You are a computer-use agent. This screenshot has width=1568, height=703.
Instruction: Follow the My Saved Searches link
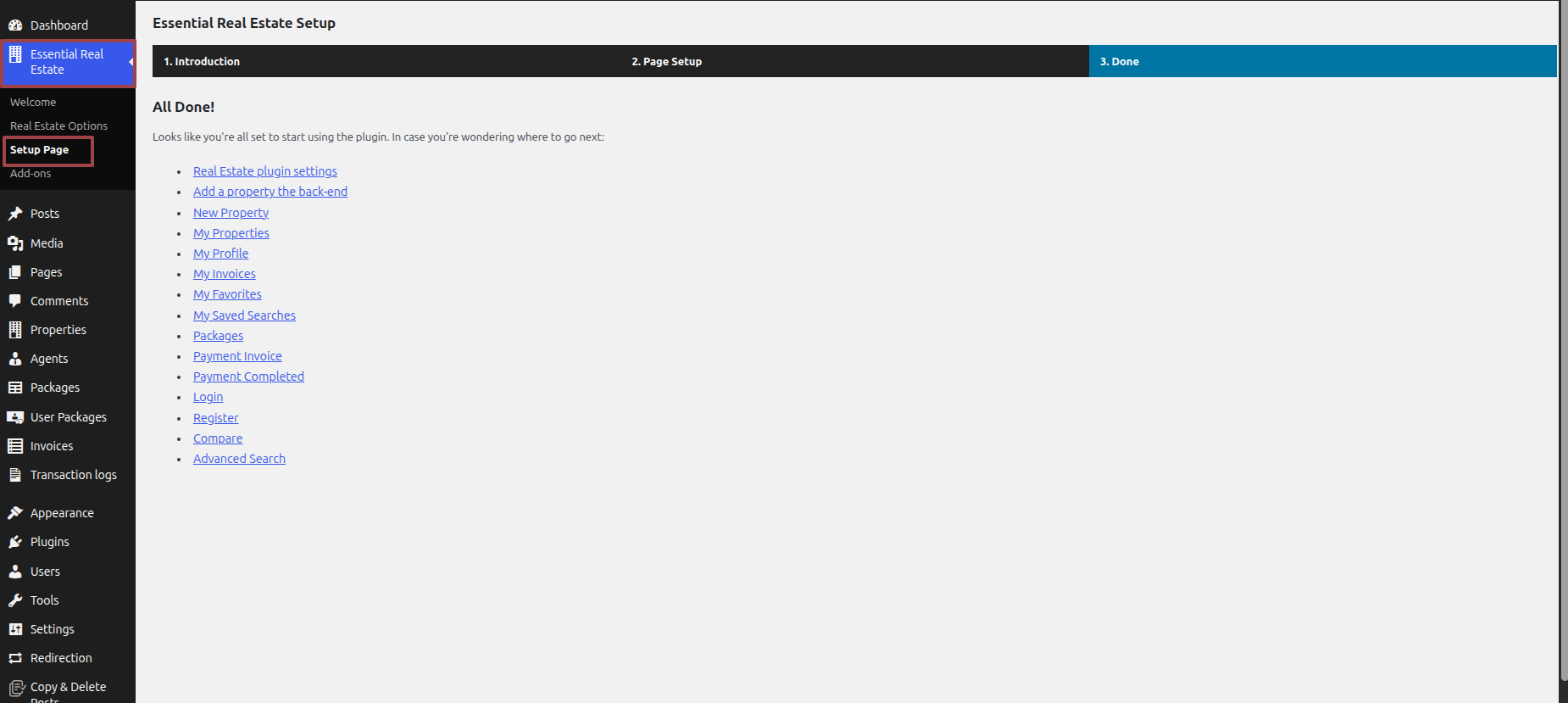[244, 315]
